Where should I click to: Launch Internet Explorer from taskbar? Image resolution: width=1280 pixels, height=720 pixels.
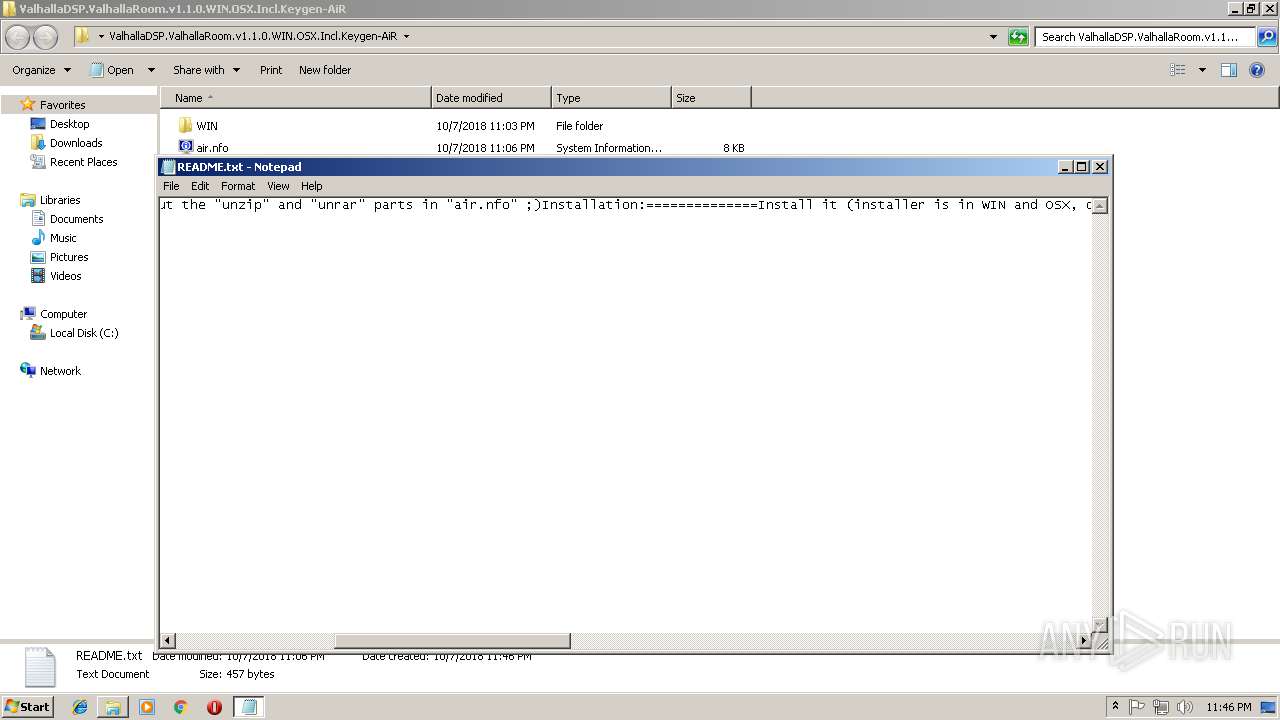[80, 707]
